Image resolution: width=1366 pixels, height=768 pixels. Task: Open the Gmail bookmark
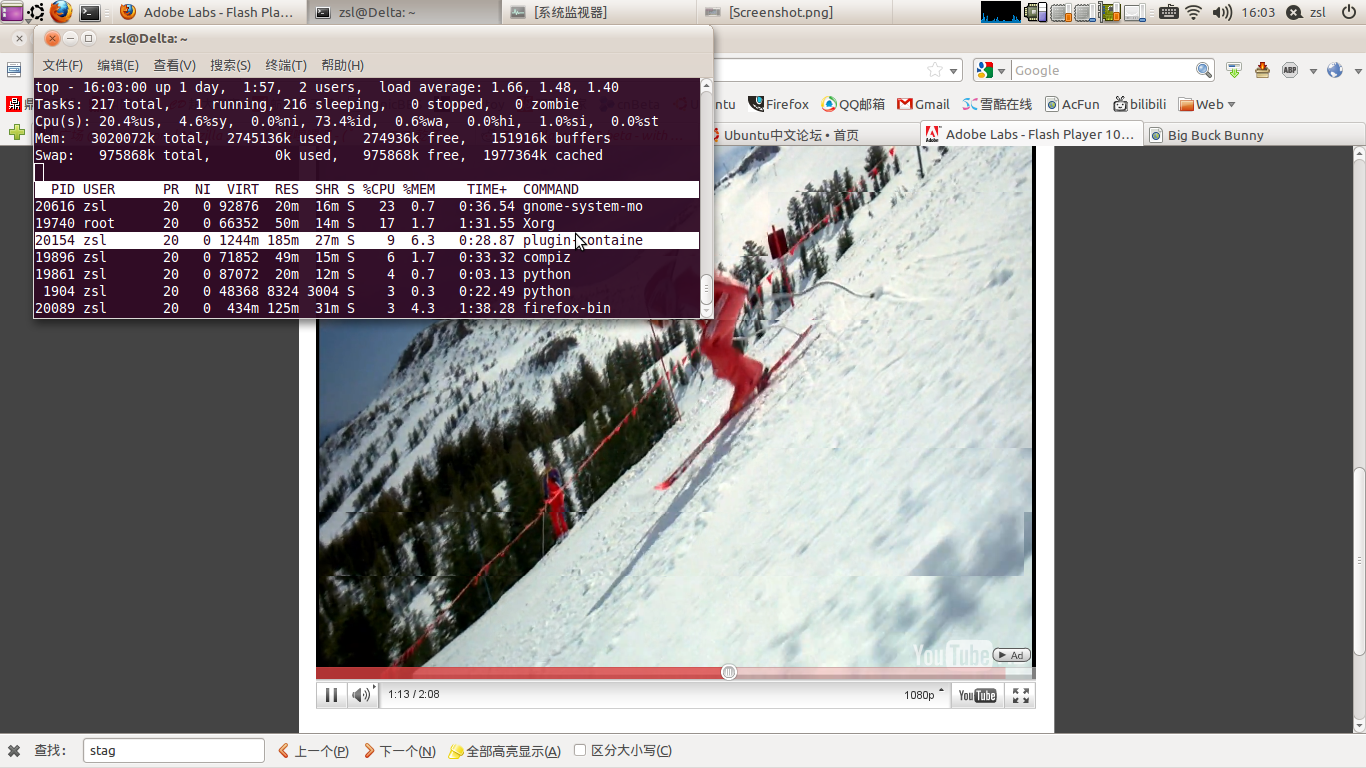click(924, 104)
